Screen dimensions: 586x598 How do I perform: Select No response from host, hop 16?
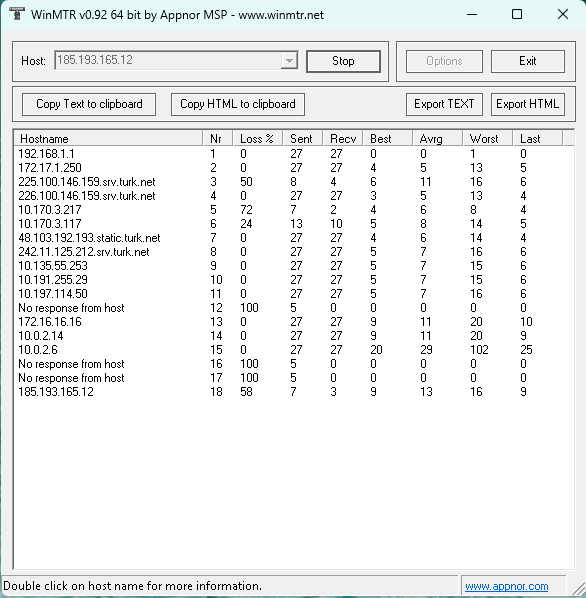(294, 364)
